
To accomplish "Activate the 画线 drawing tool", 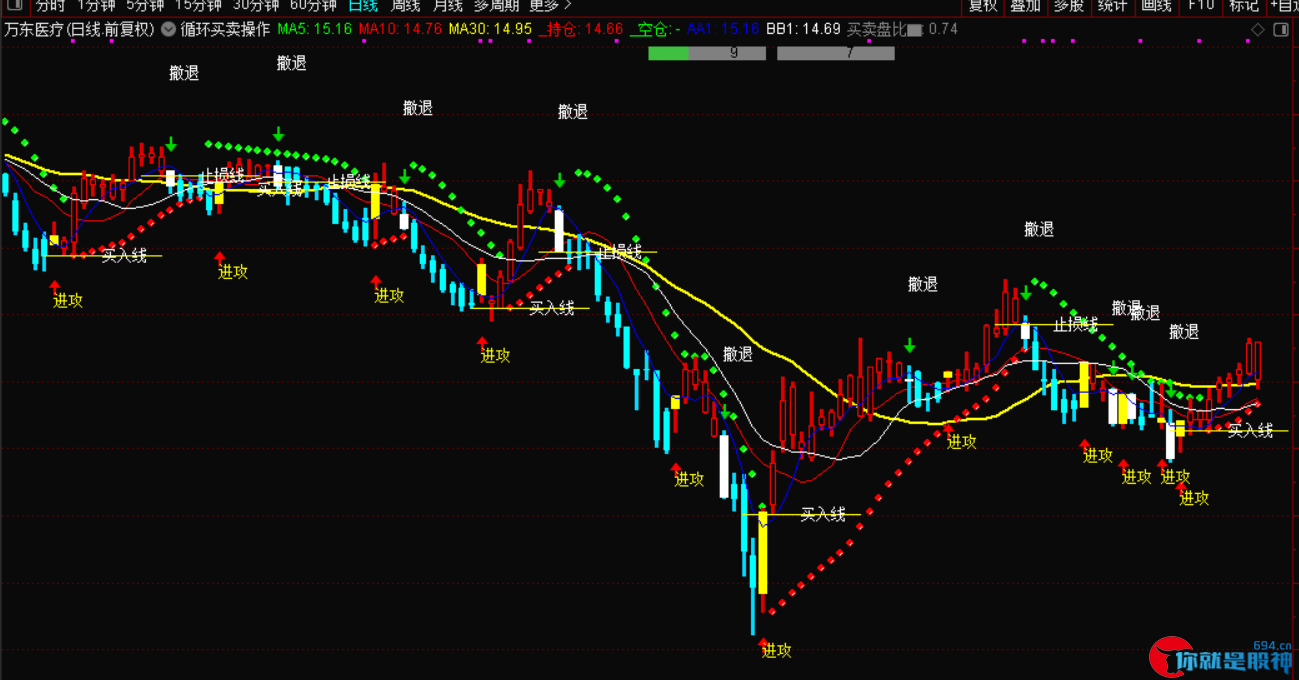I will point(1156,5).
